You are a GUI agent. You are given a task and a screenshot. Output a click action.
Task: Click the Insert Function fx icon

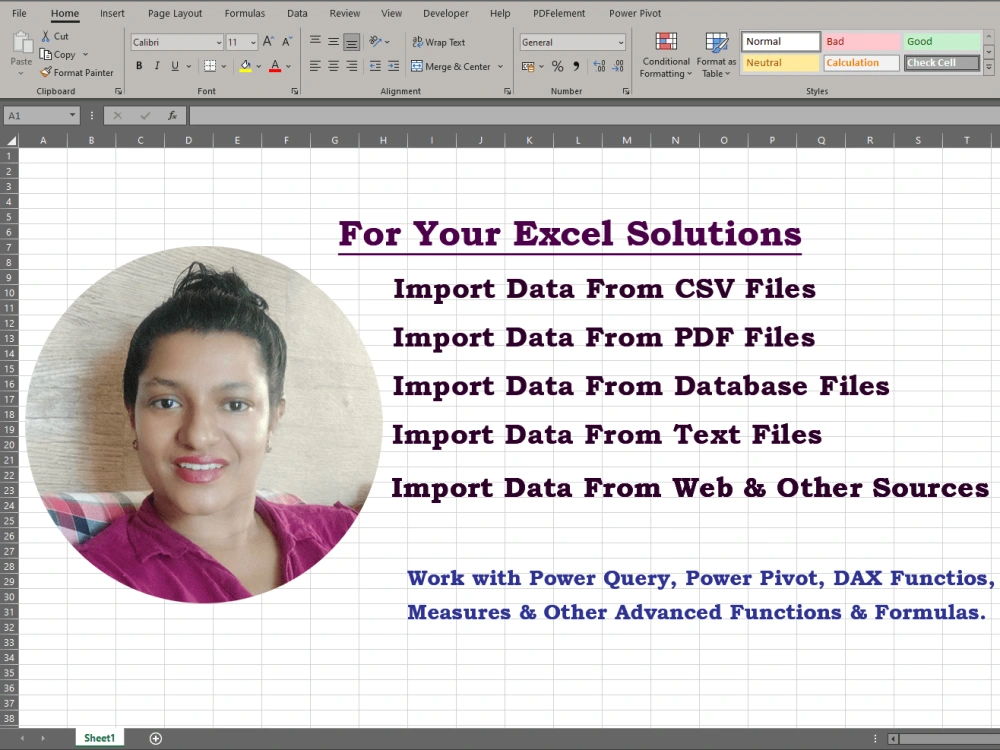[x=172, y=115]
